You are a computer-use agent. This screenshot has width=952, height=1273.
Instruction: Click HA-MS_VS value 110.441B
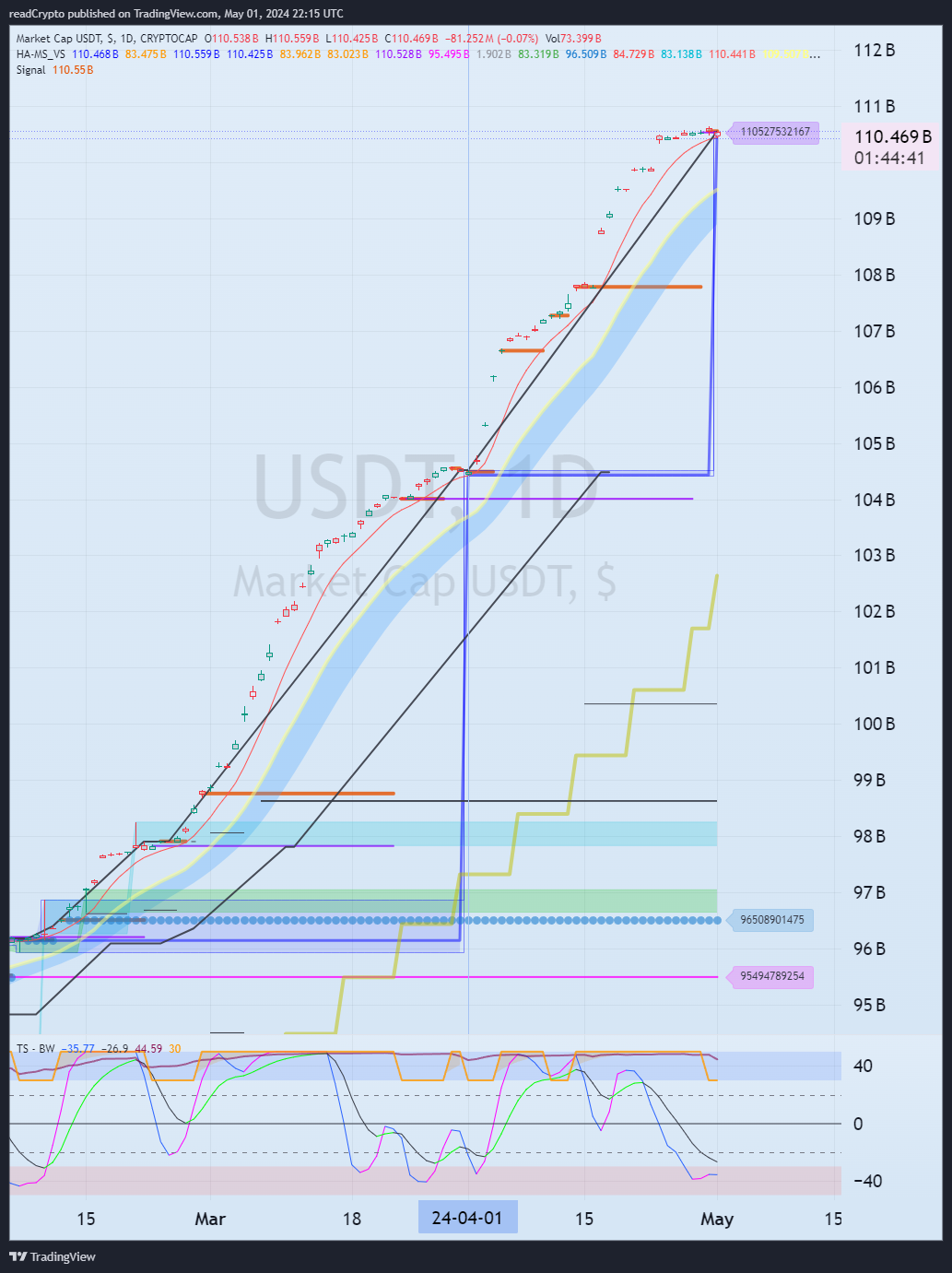pyautogui.click(x=732, y=54)
